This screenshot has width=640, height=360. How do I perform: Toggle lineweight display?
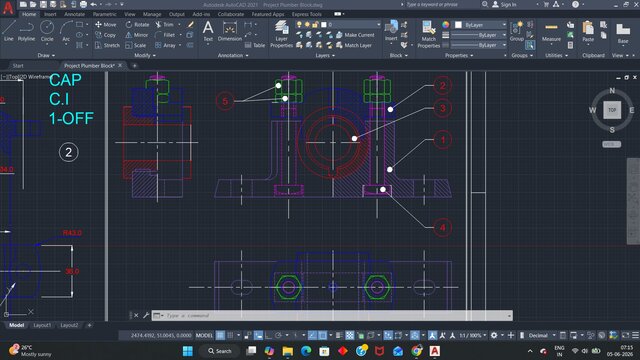[x=339, y=335]
